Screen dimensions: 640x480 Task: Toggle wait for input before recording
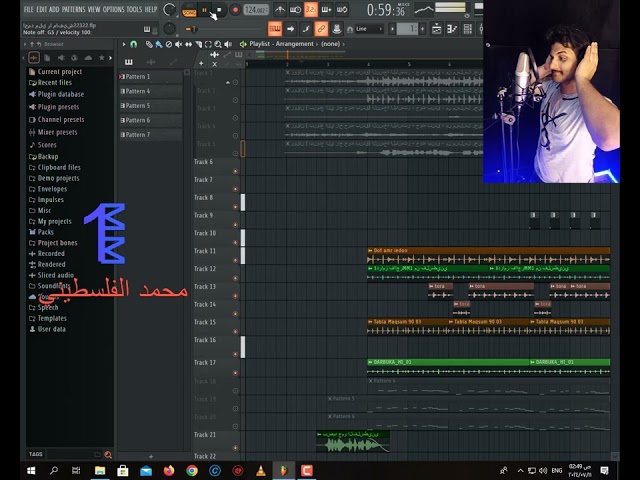pyautogui.click(x=295, y=9)
